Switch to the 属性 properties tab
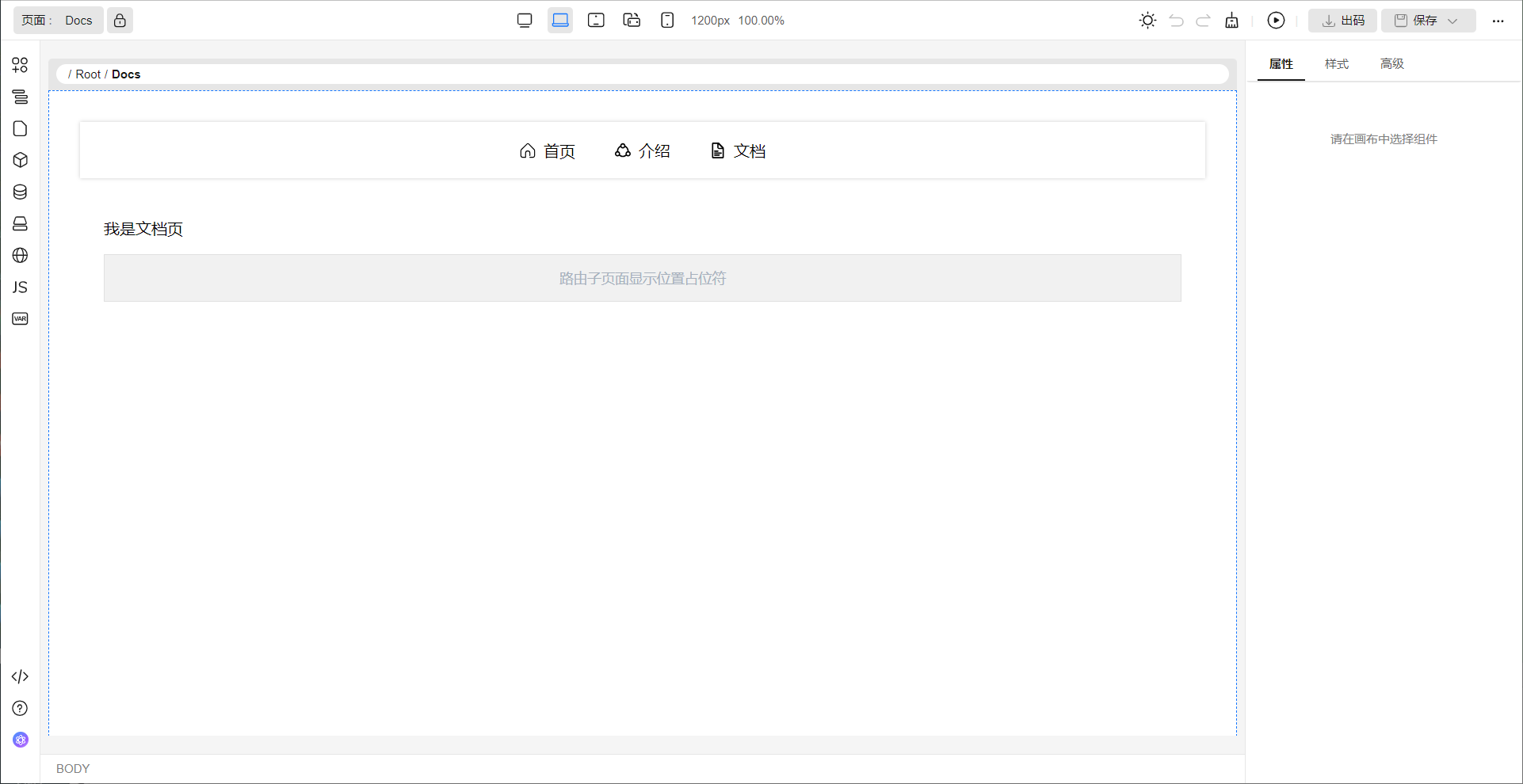The width and height of the screenshot is (1523, 784). (x=1281, y=64)
